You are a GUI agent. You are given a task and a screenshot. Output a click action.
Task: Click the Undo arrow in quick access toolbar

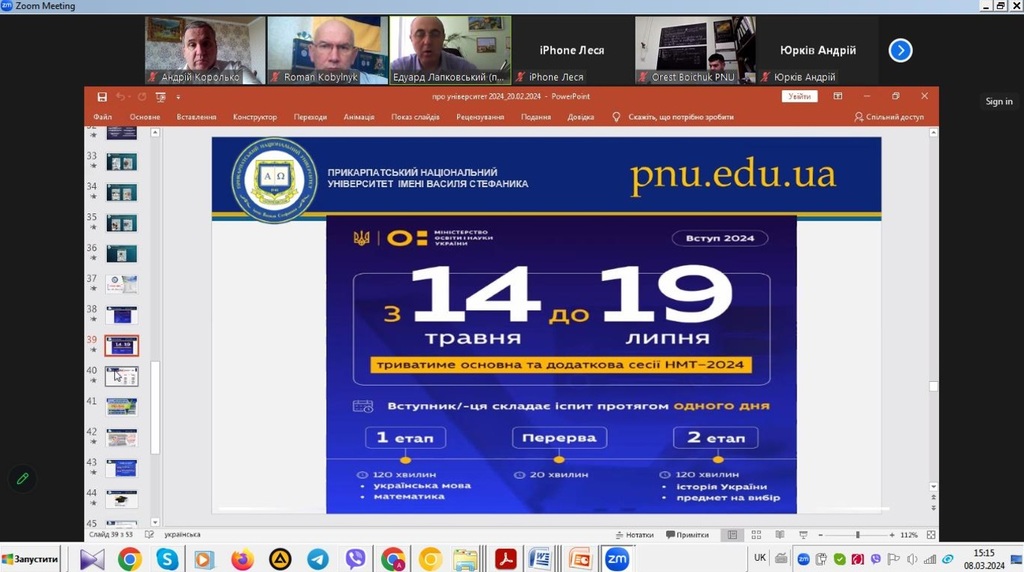coord(120,97)
